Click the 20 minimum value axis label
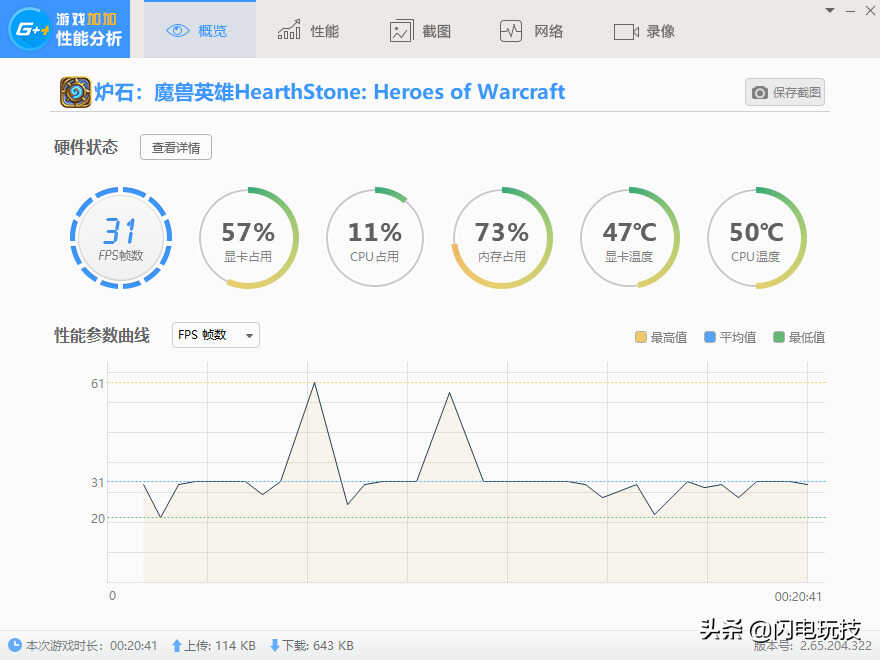Screen dimensions: 880x660 point(98,519)
